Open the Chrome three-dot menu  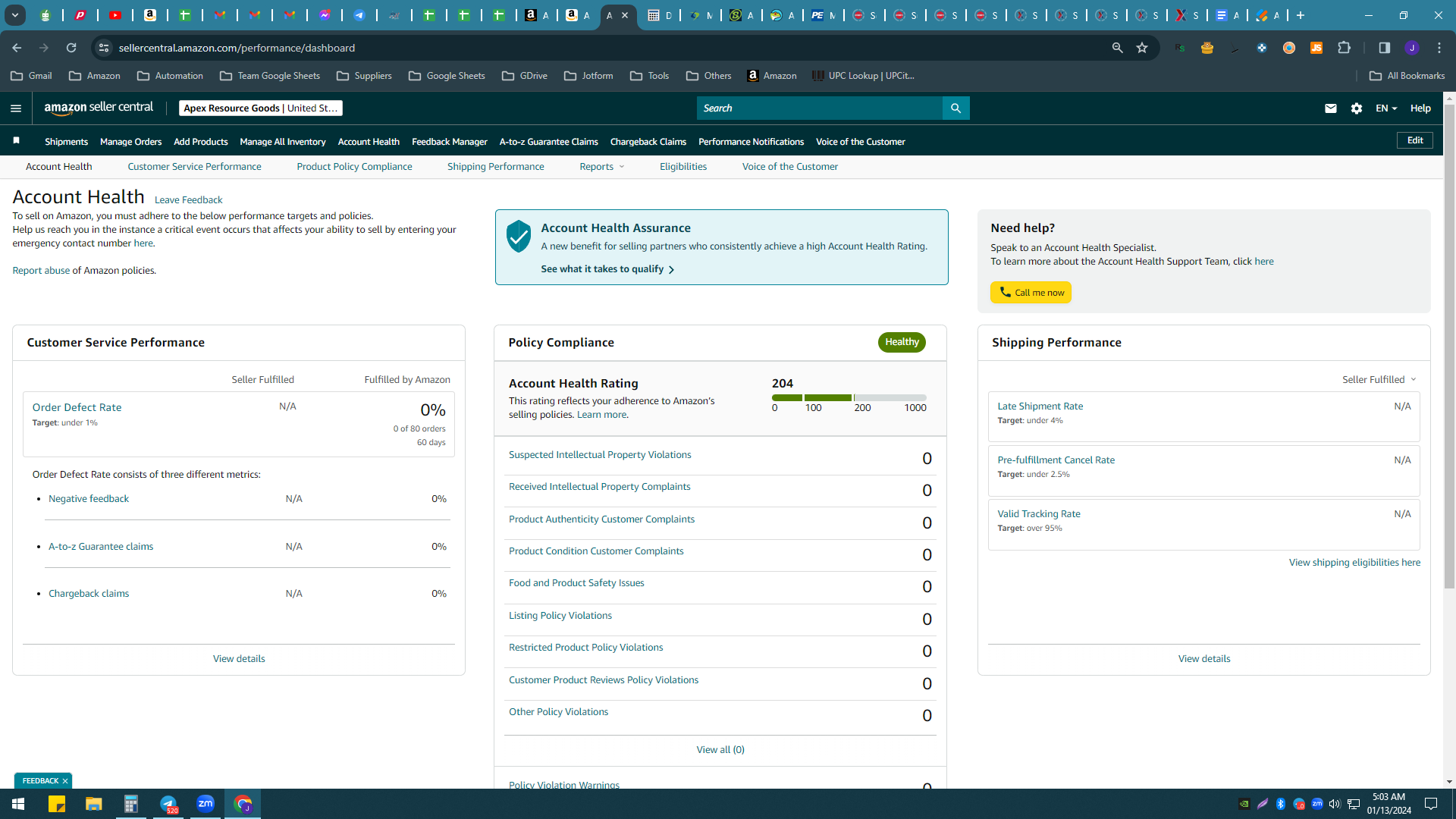pyautogui.click(x=1439, y=48)
